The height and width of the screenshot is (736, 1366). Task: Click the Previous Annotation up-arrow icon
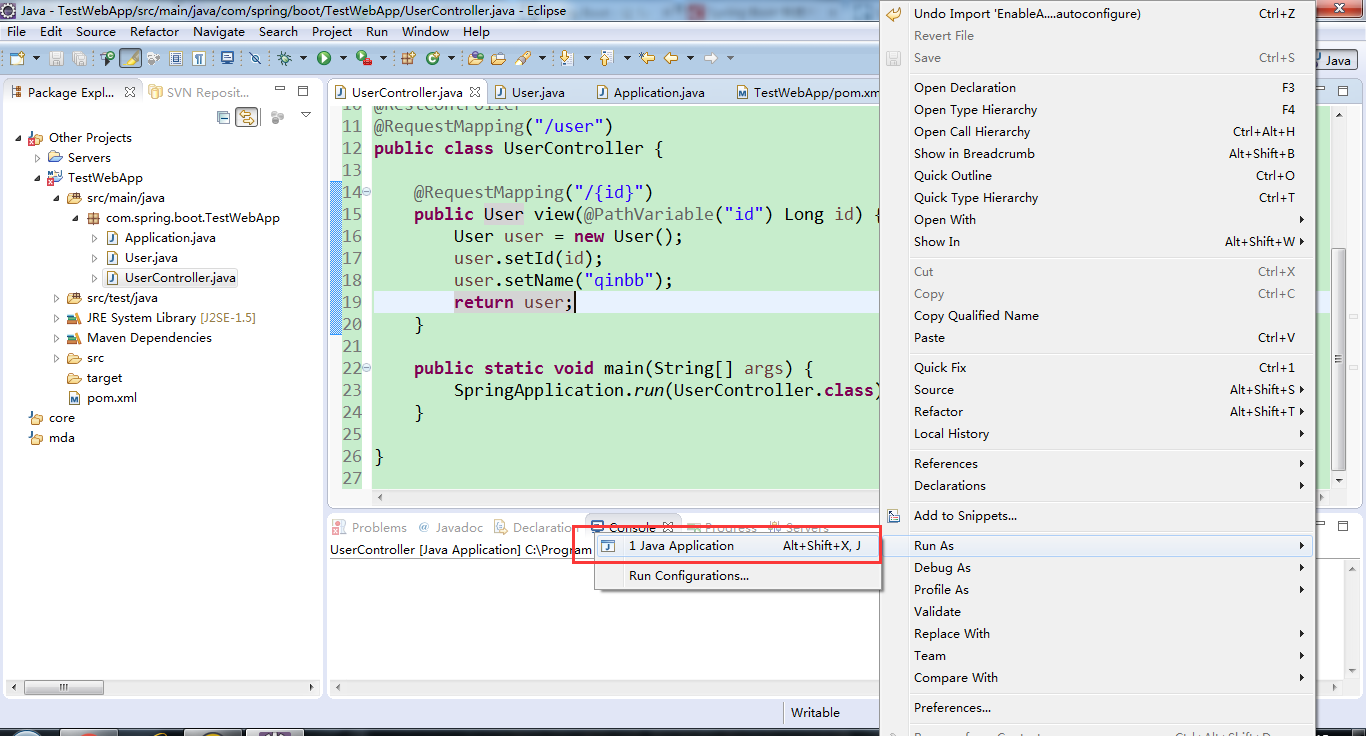coord(606,59)
